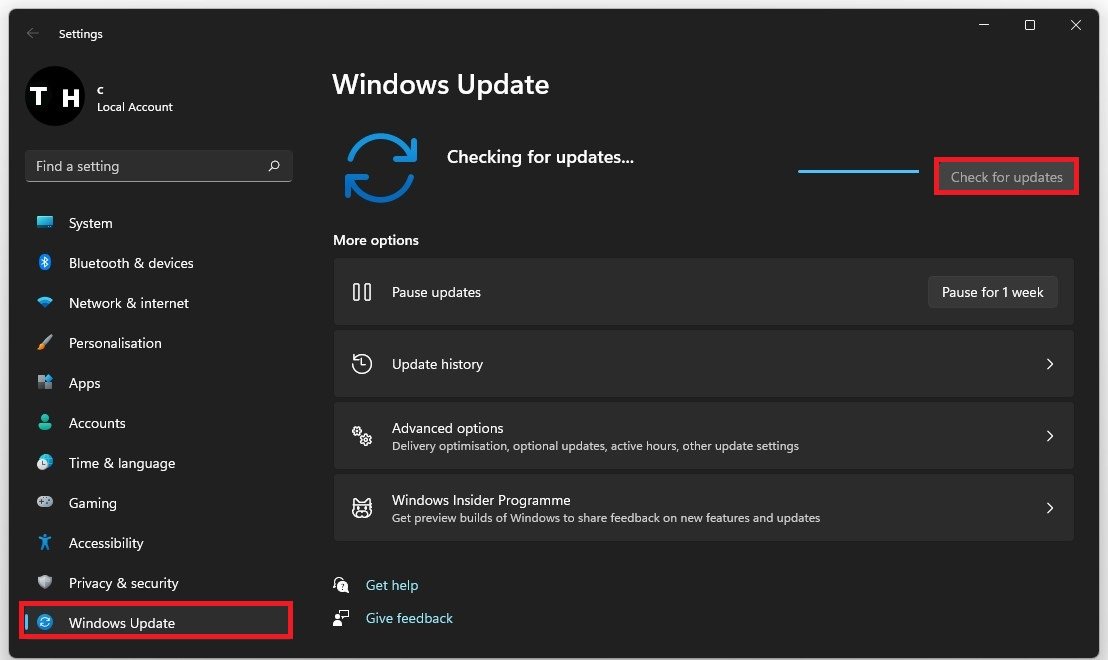
Task: Open Advanced options via its chevron
Action: click(1049, 436)
